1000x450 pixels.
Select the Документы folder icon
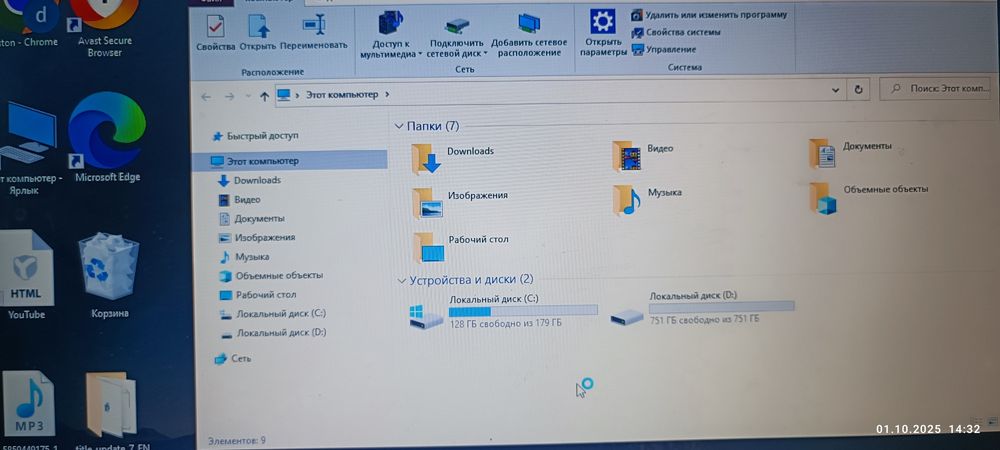click(823, 154)
